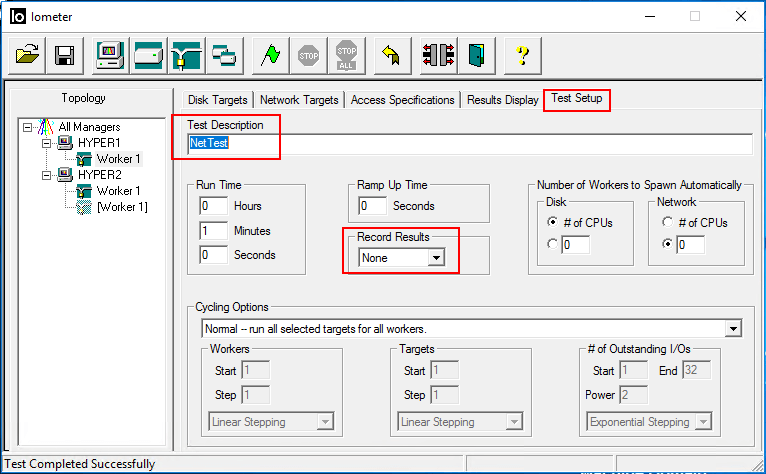Click the Run Time Seconds field
The width and height of the screenshot is (766, 474).
pyautogui.click(x=213, y=255)
